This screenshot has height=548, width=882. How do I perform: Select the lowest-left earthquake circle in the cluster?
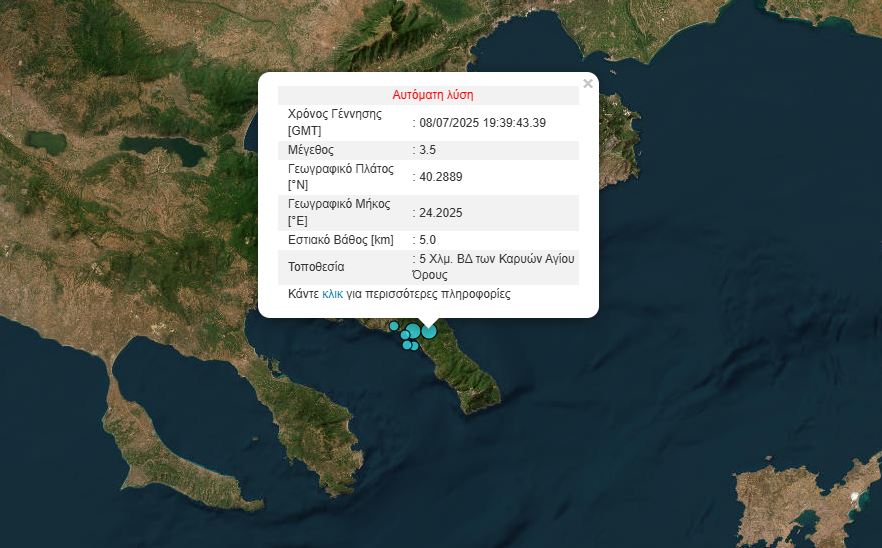407,345
